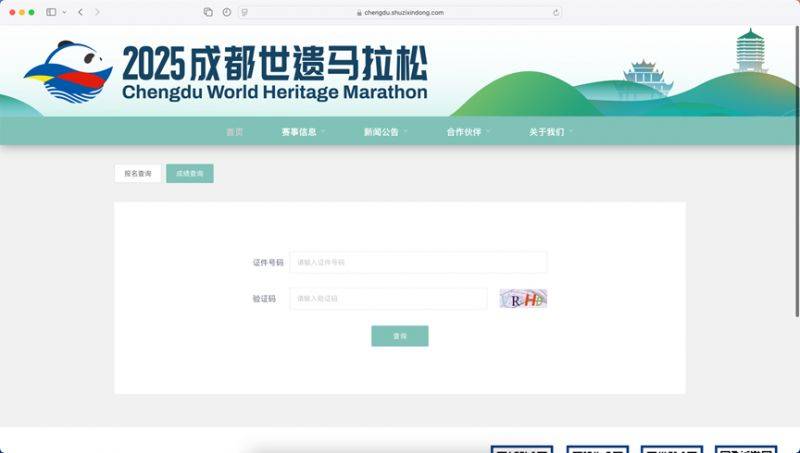The image size is (800, 453).
Task: Open the 新闻公告 navigation menu
Action: pos(381,132)
